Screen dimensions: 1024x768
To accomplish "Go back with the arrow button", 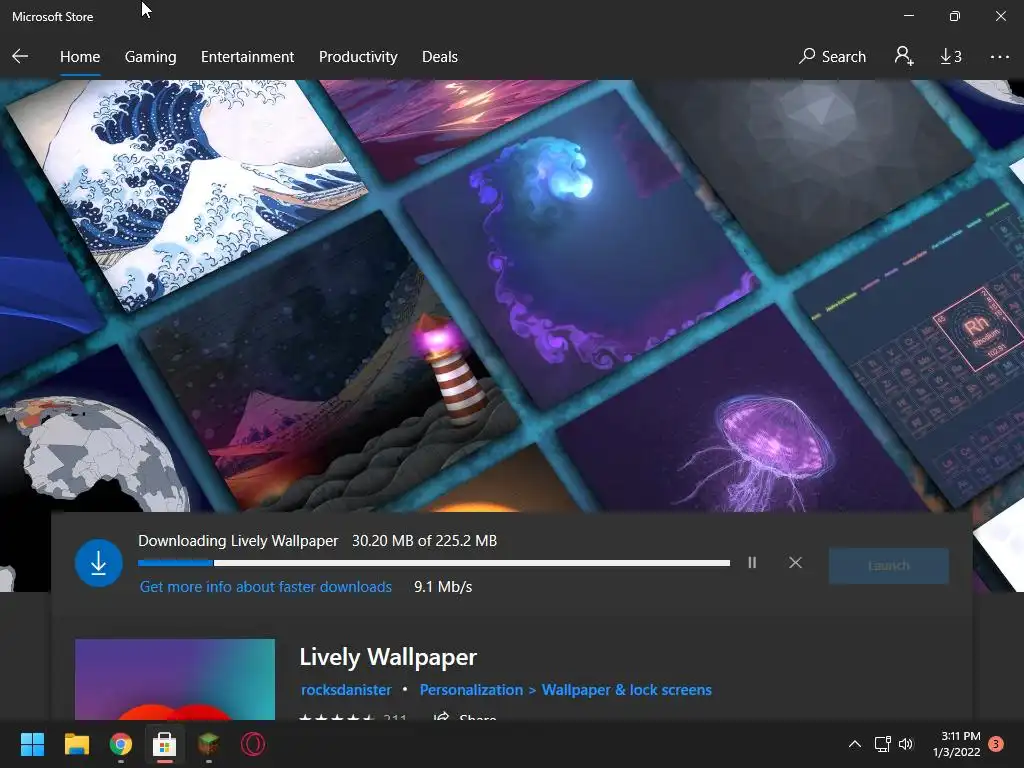I will (20, 56).
